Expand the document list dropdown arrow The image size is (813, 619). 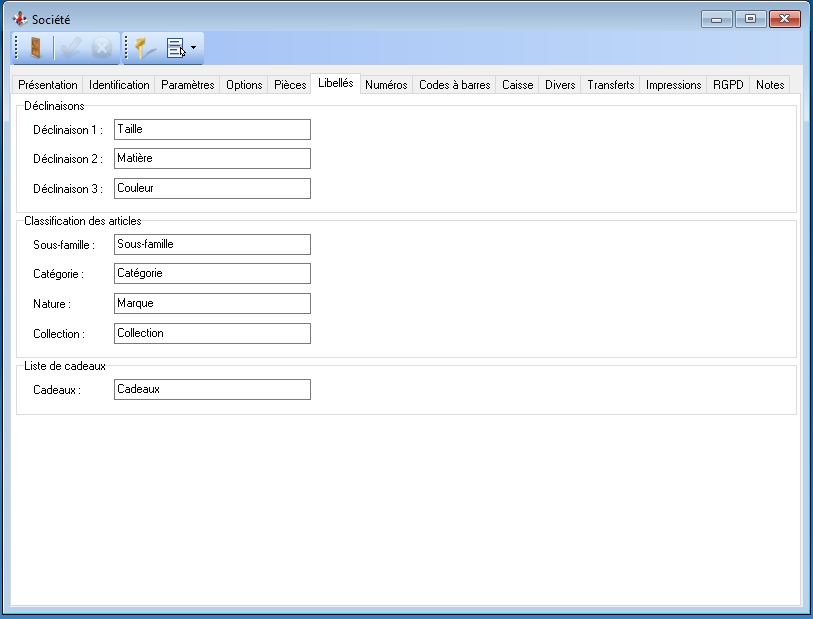coord(194,47)
